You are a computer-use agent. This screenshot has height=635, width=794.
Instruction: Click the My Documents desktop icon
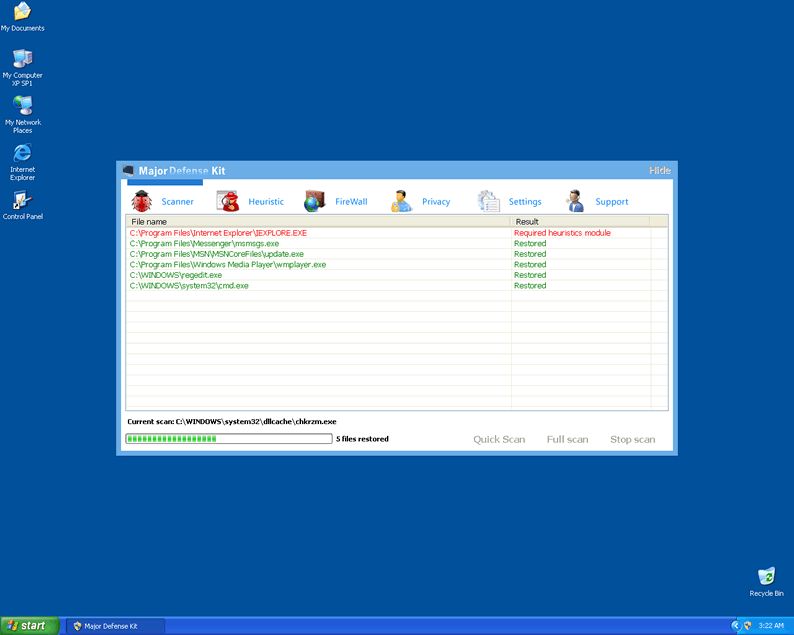click(x=22, y=12)
